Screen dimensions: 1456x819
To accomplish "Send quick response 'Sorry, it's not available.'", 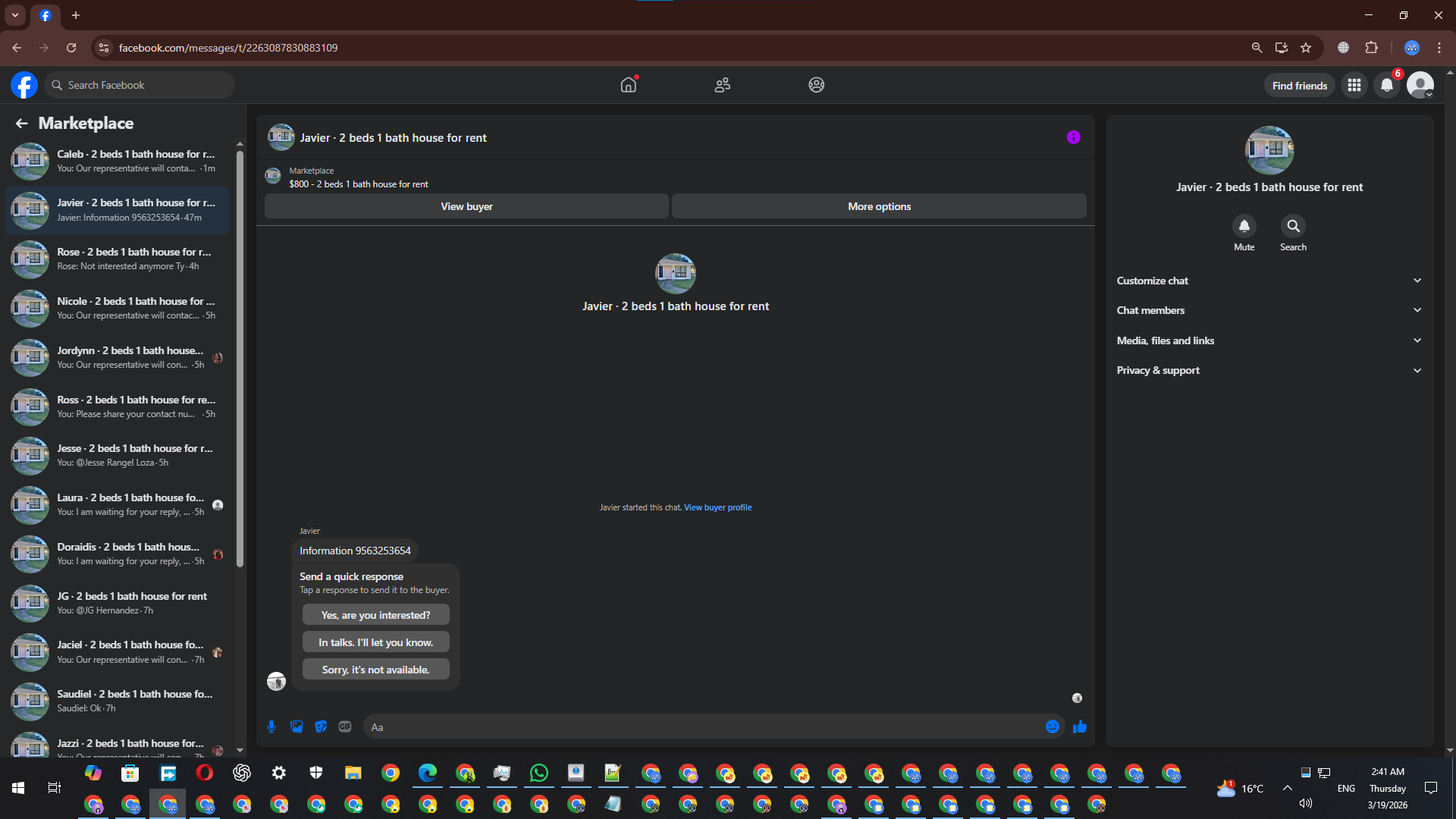I will pos(375,670).
